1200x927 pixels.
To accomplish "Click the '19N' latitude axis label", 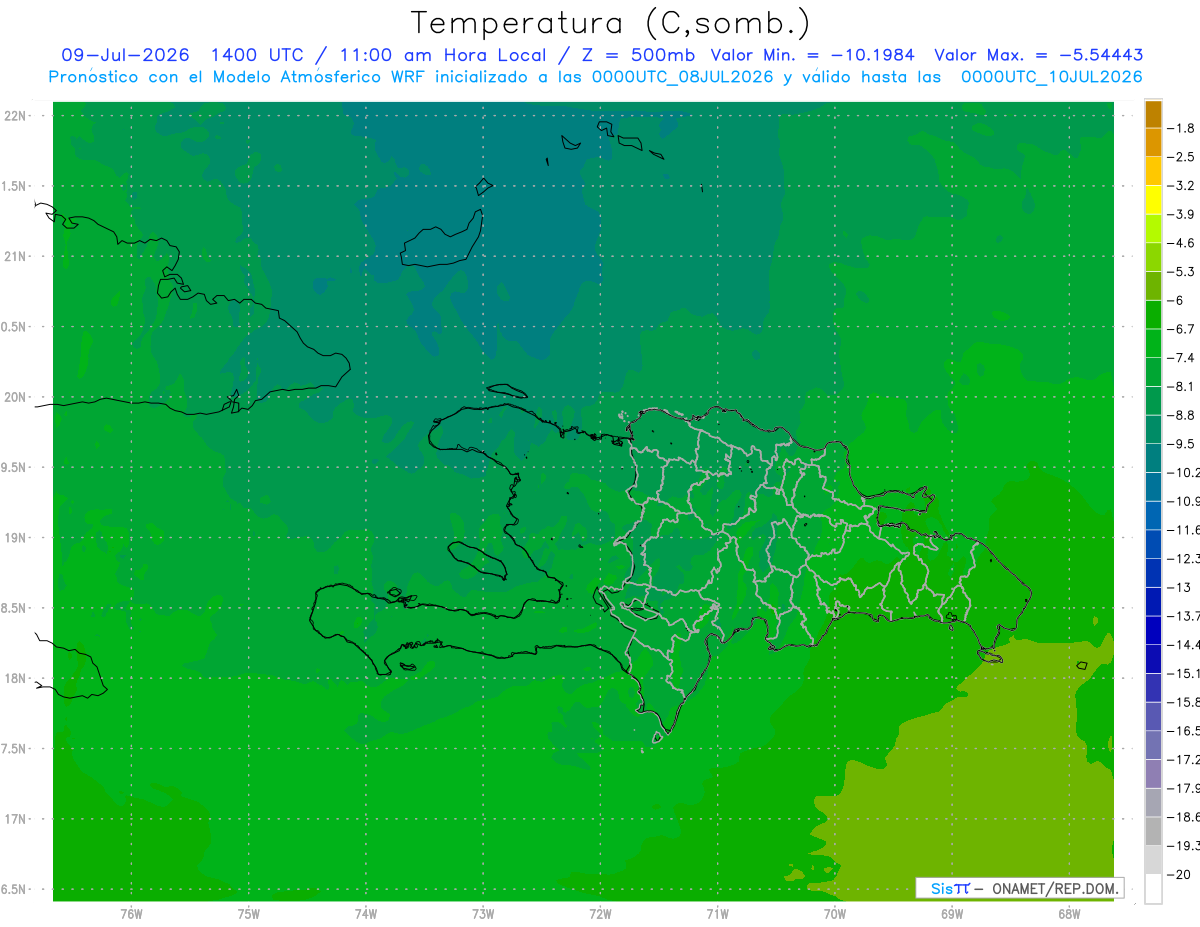I will 15,538.
